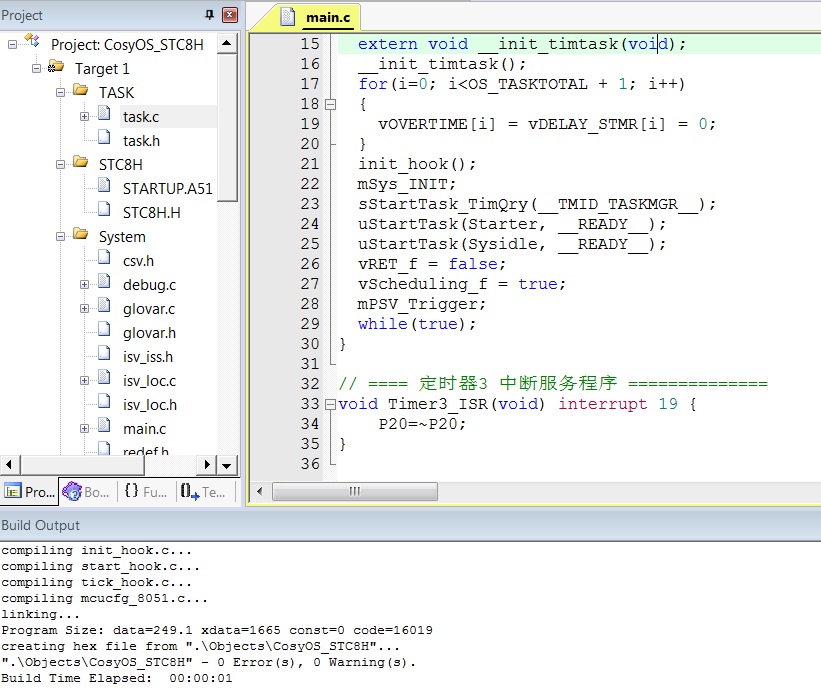Viewport: 821px width, 697px height.
Task: Collapse the TASK group folder
Action: coord(60,93)
